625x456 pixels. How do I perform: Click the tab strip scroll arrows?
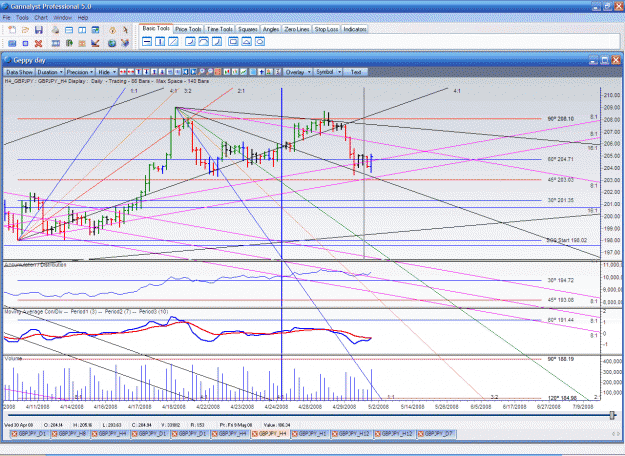616,434
